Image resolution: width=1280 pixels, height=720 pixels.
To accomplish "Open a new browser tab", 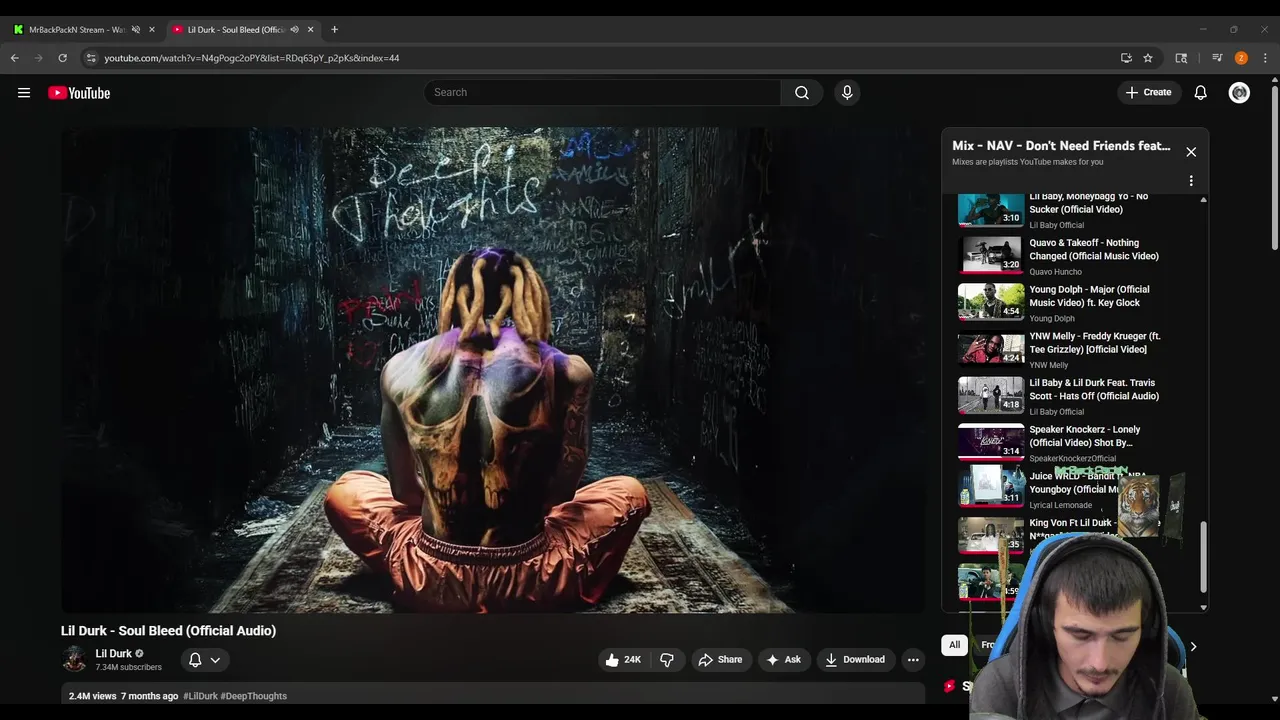I will pos(334,29).
